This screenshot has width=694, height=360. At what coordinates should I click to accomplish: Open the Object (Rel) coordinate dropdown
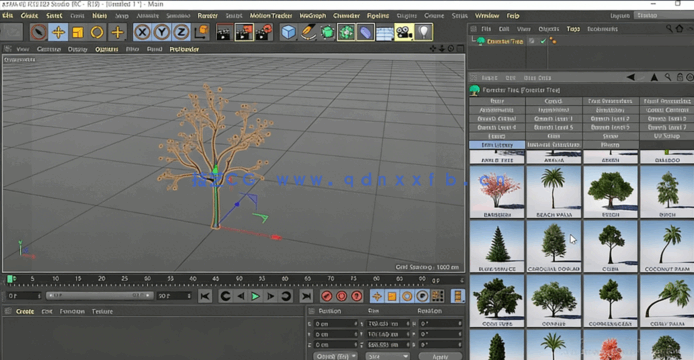coord(336,356)
